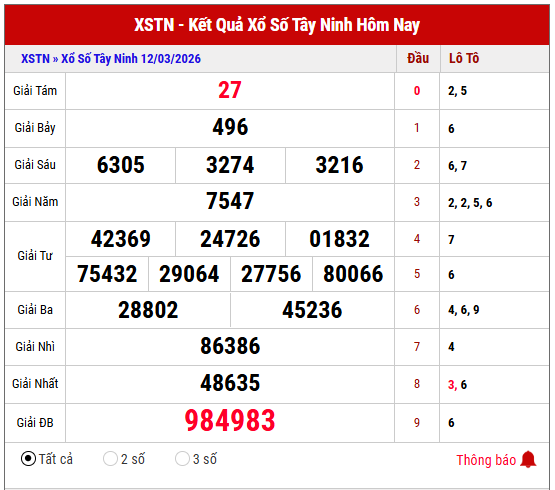Click the 'Giải Sáu' row label

tap(35, 165)
